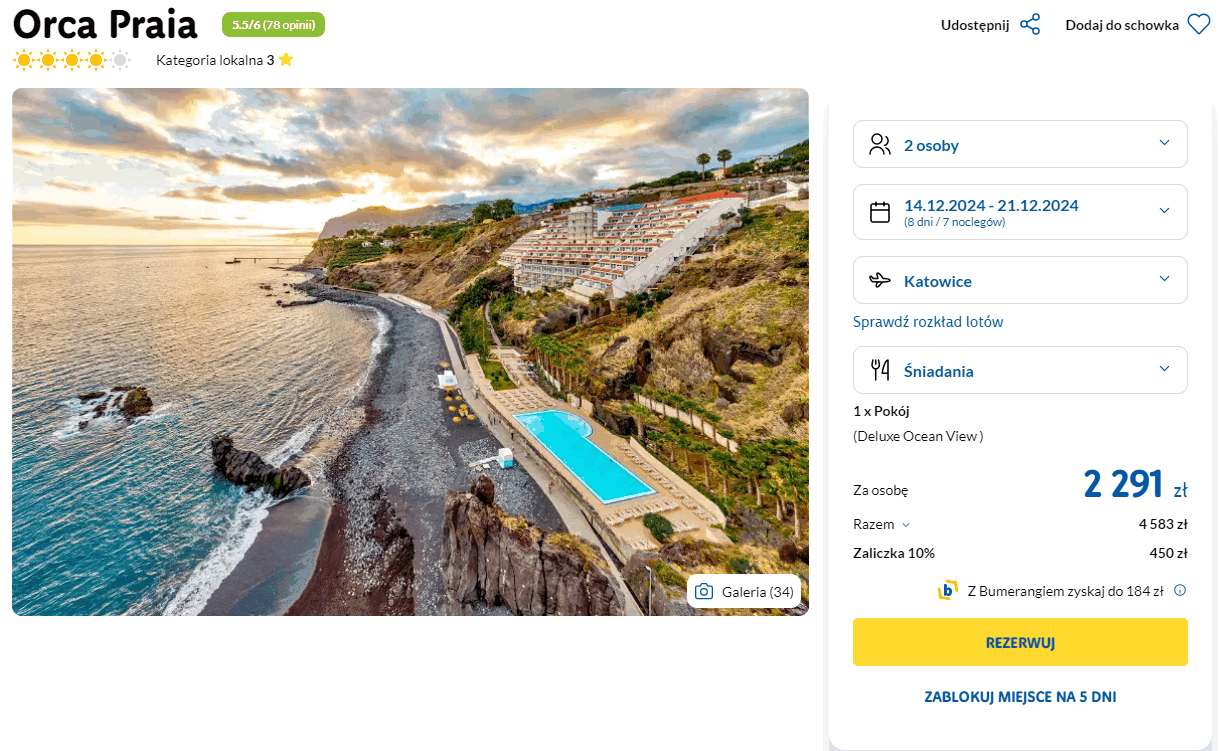Viewport: 1220px width, 751px height.
Task: Click the yellow Bumerang logo icon
Action: click(x=947, y=590)
